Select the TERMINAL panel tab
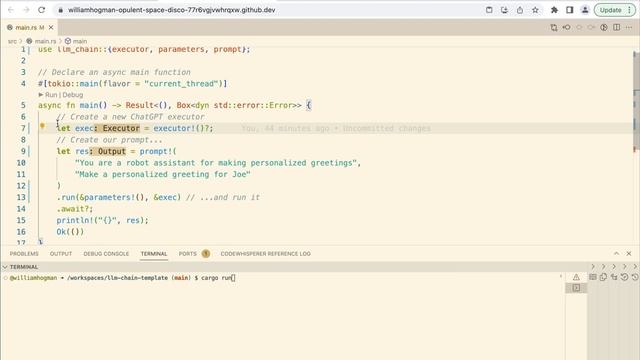Image resolution: width=640 pixels, height=360 pixels. [x=154, y=253]
